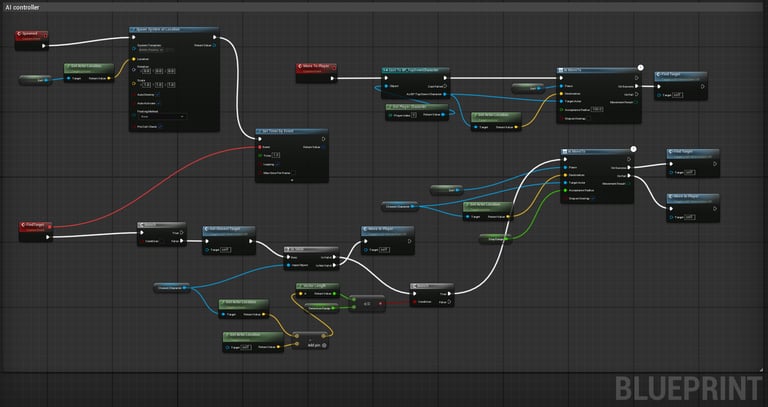The height and width of the screenshot is (407, 768).
Task: Select the AI controller comment title
Action: [x=23, y=7]
